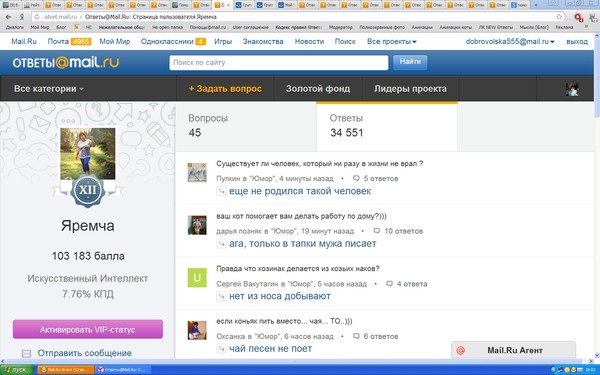Open Игры link
Image resolution: width=600 pixels, height=375 pixels.
(223, 41)
